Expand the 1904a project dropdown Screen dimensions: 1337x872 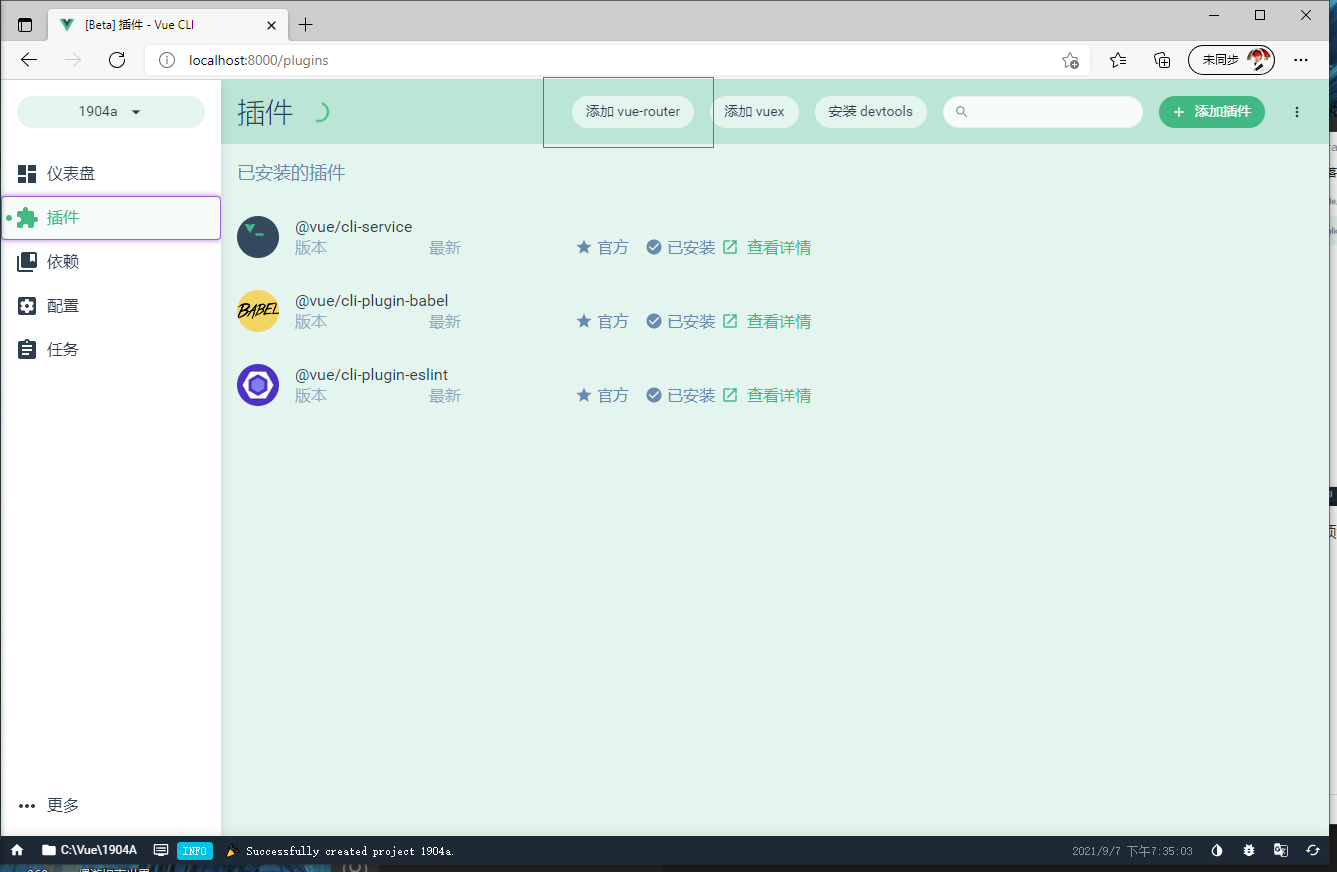[x=111, y=112]
